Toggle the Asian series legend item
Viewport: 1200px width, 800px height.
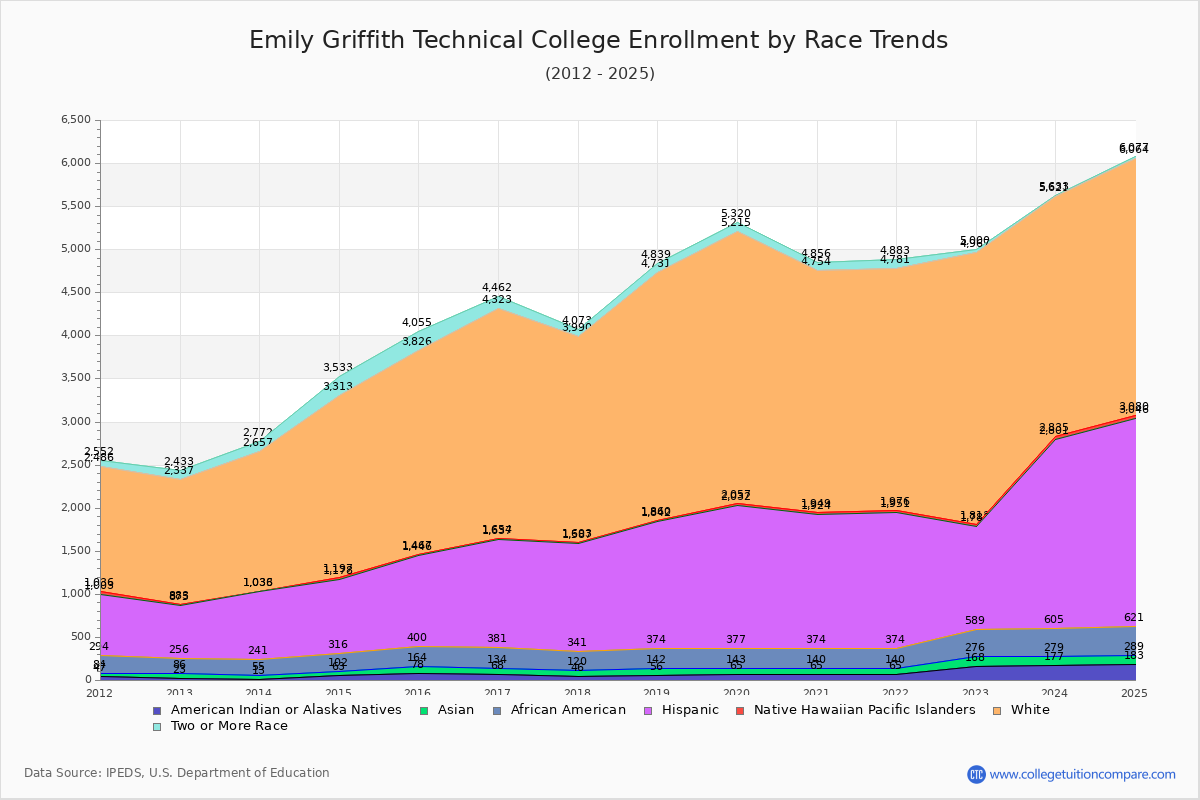[x=445, y=710]
